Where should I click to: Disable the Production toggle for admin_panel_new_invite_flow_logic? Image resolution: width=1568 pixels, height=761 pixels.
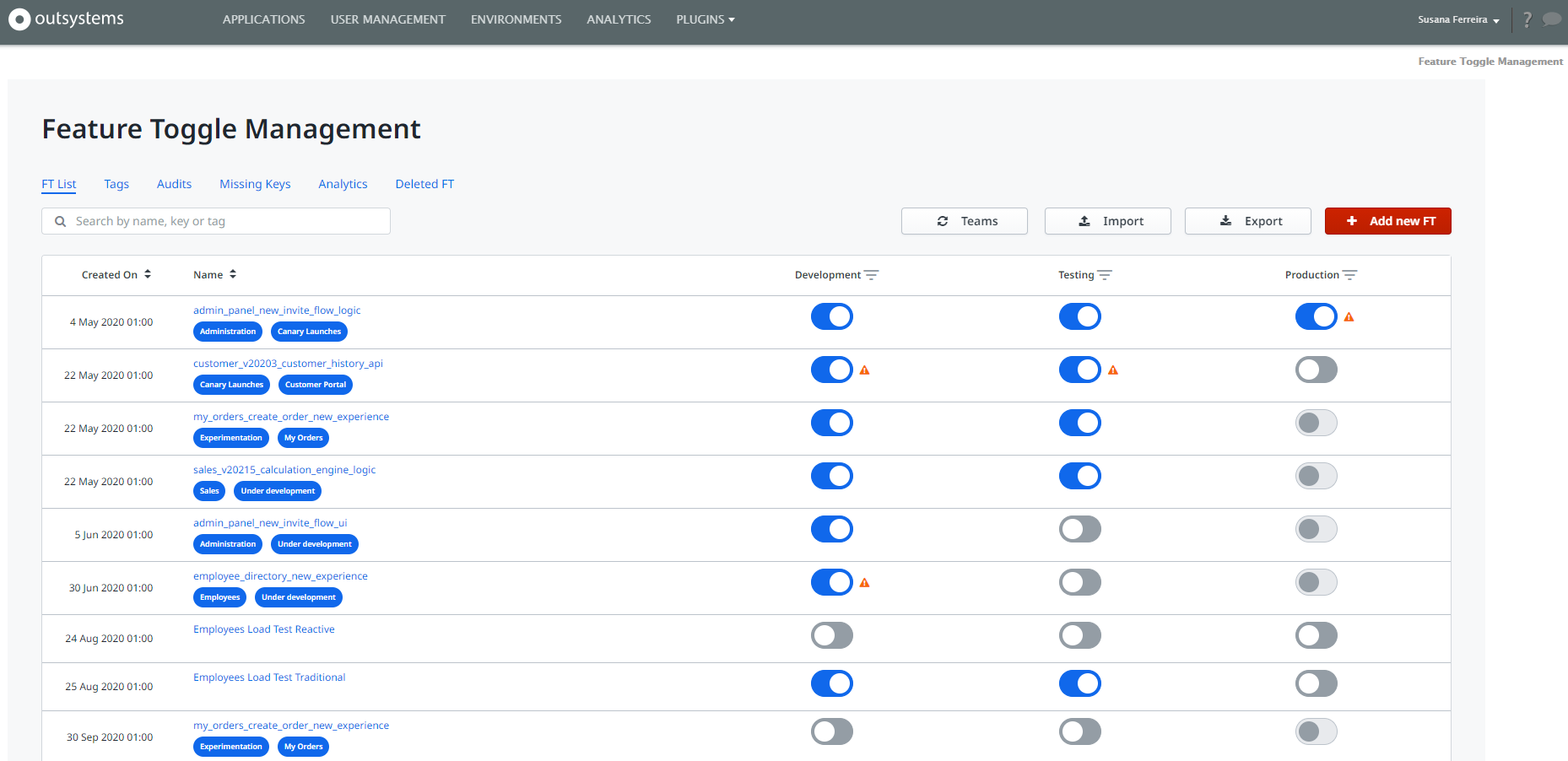(x=1316, y=316)
